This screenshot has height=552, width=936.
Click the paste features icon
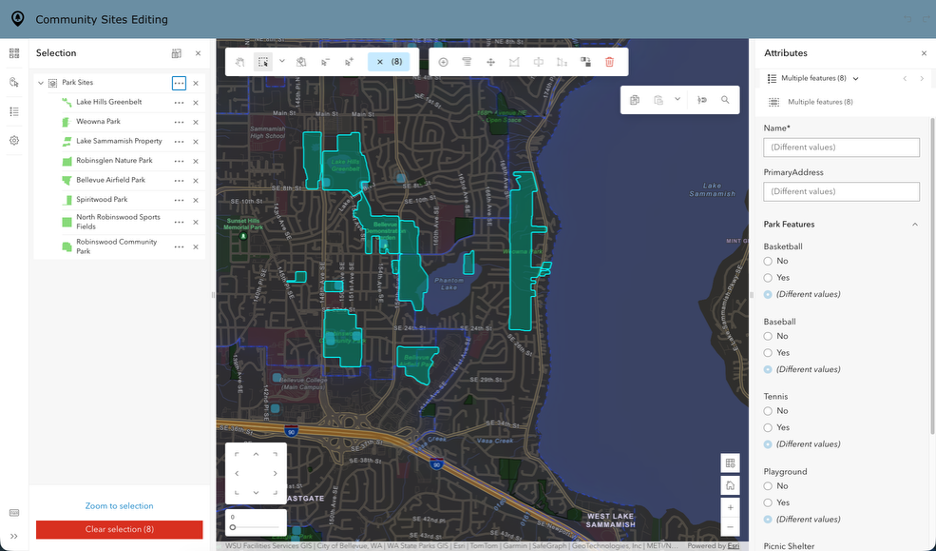point(658,100)
